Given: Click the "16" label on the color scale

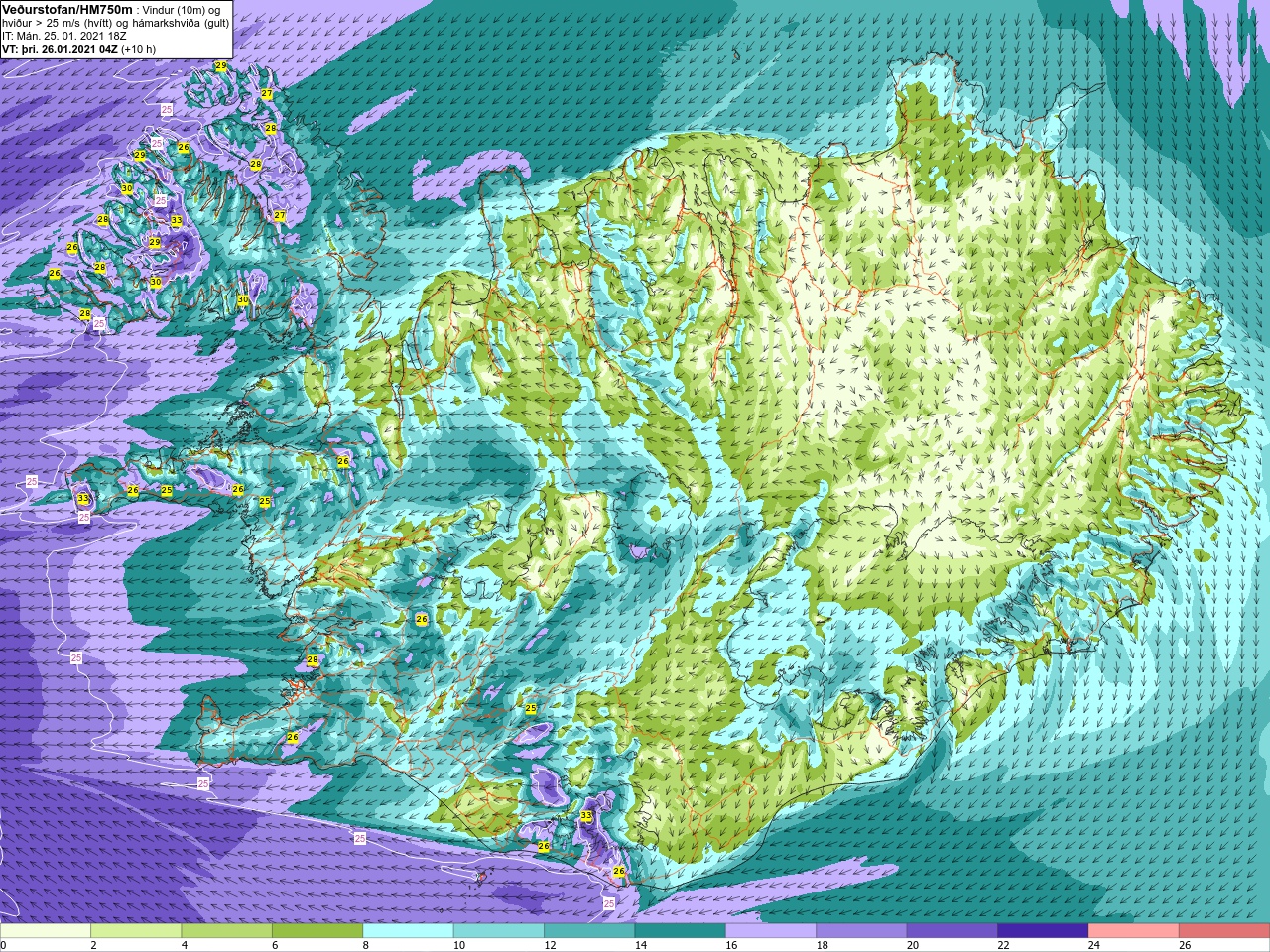Looking at the screenshot, I should coord(731,945).
